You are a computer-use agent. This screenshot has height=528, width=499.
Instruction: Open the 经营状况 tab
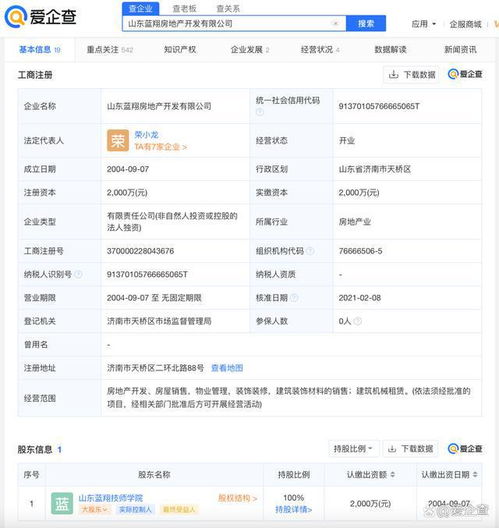click(320, 50)
